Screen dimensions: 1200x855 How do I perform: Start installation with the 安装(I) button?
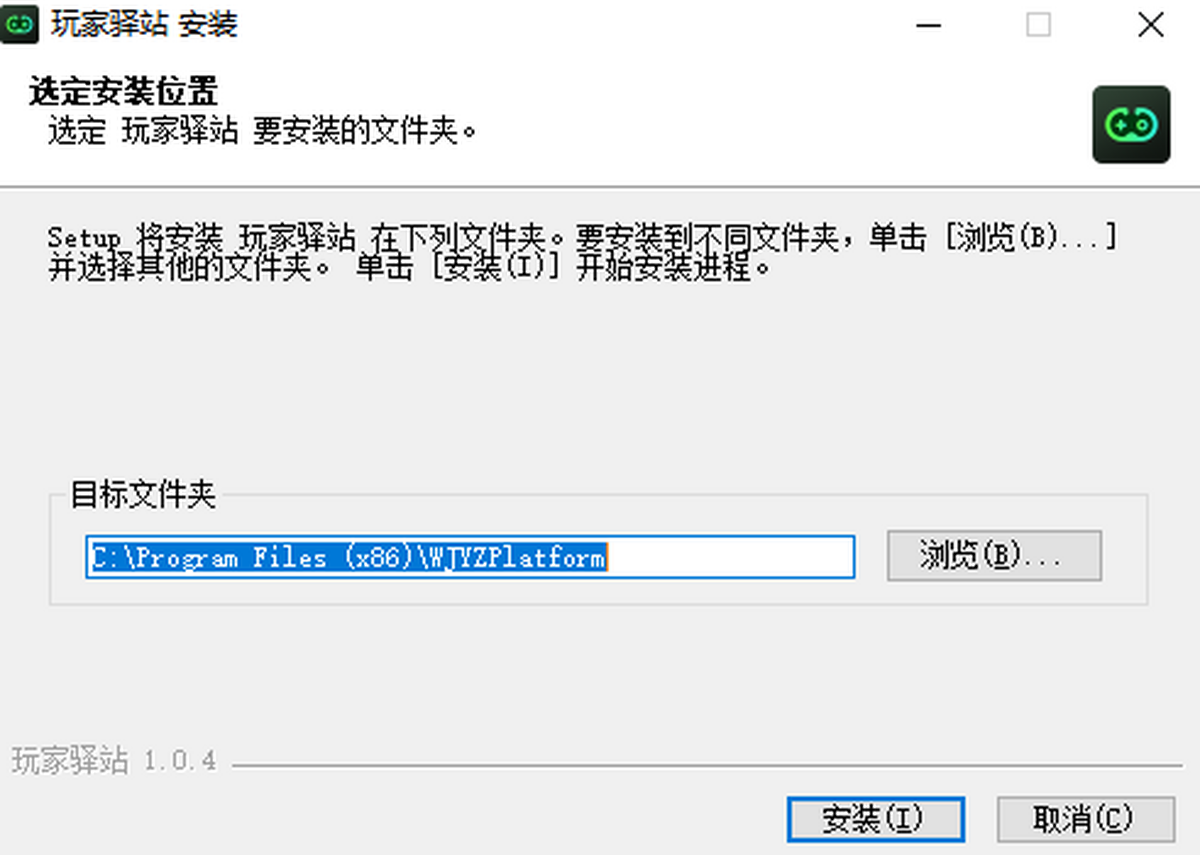876,820
